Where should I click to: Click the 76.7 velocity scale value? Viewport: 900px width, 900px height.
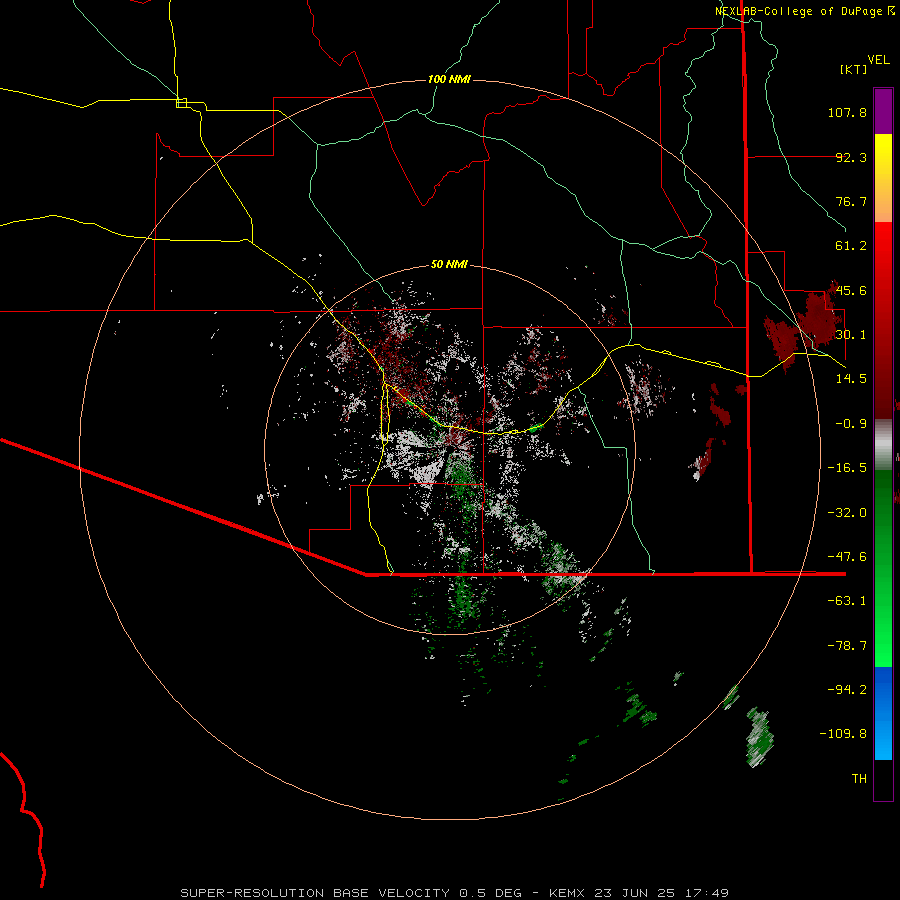click(851, 201)
